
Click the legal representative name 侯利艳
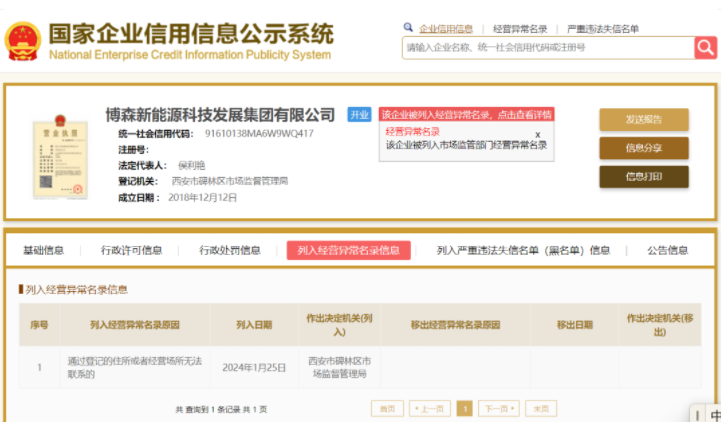coord(191,165)
